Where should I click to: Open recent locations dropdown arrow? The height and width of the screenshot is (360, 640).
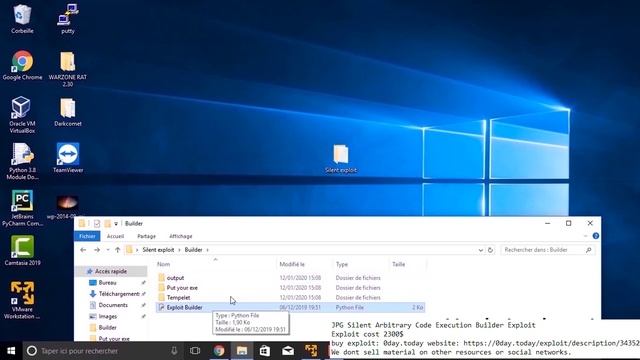click(108, 250)
